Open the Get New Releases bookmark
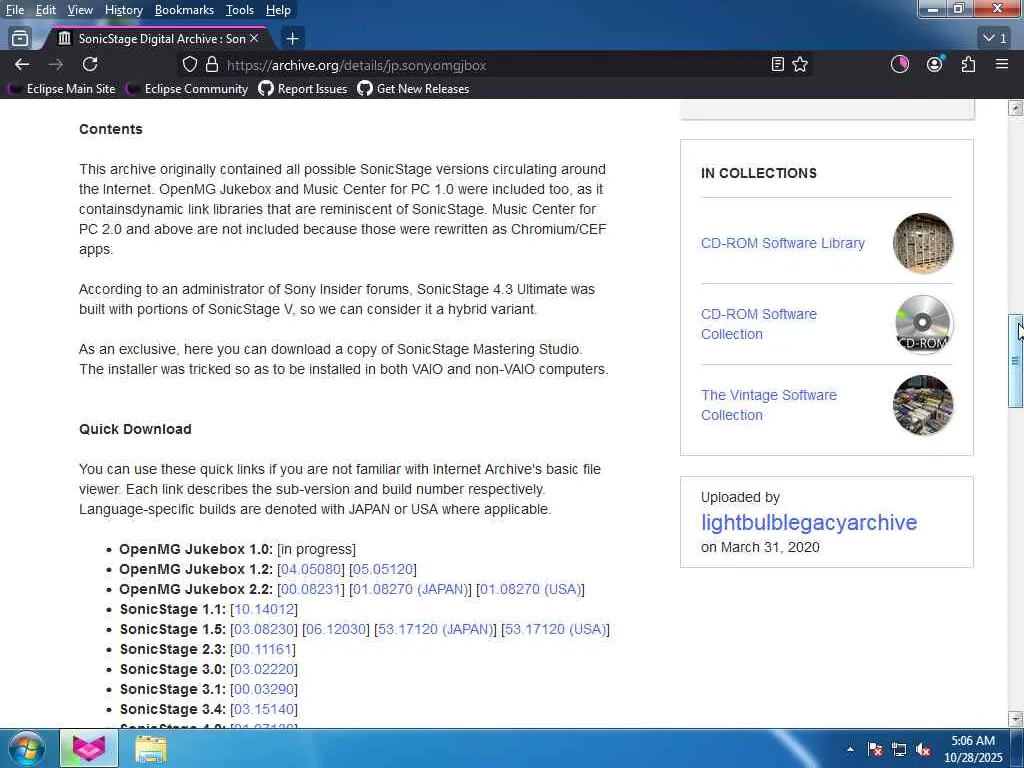 [x=413, y=89]
